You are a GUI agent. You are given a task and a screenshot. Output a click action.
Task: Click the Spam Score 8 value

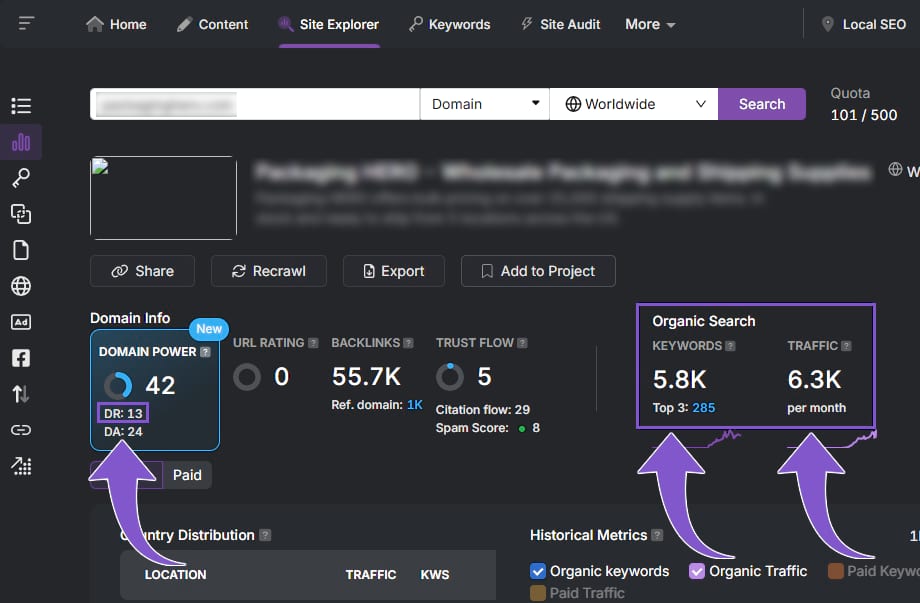(x=536, y=428)
